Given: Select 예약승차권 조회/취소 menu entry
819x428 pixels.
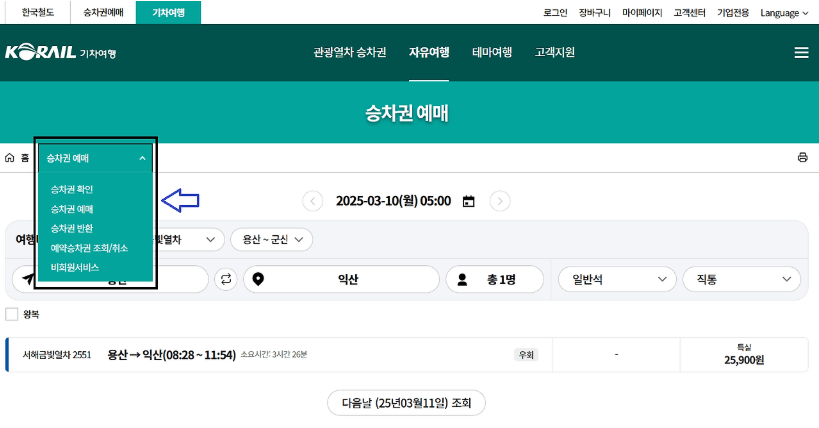Looking at the screenshot, I should (89, 248).
